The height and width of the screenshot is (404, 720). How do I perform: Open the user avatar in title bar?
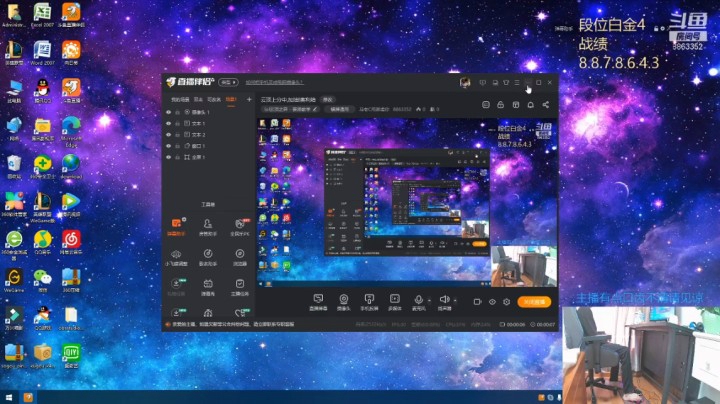point(465,82)
